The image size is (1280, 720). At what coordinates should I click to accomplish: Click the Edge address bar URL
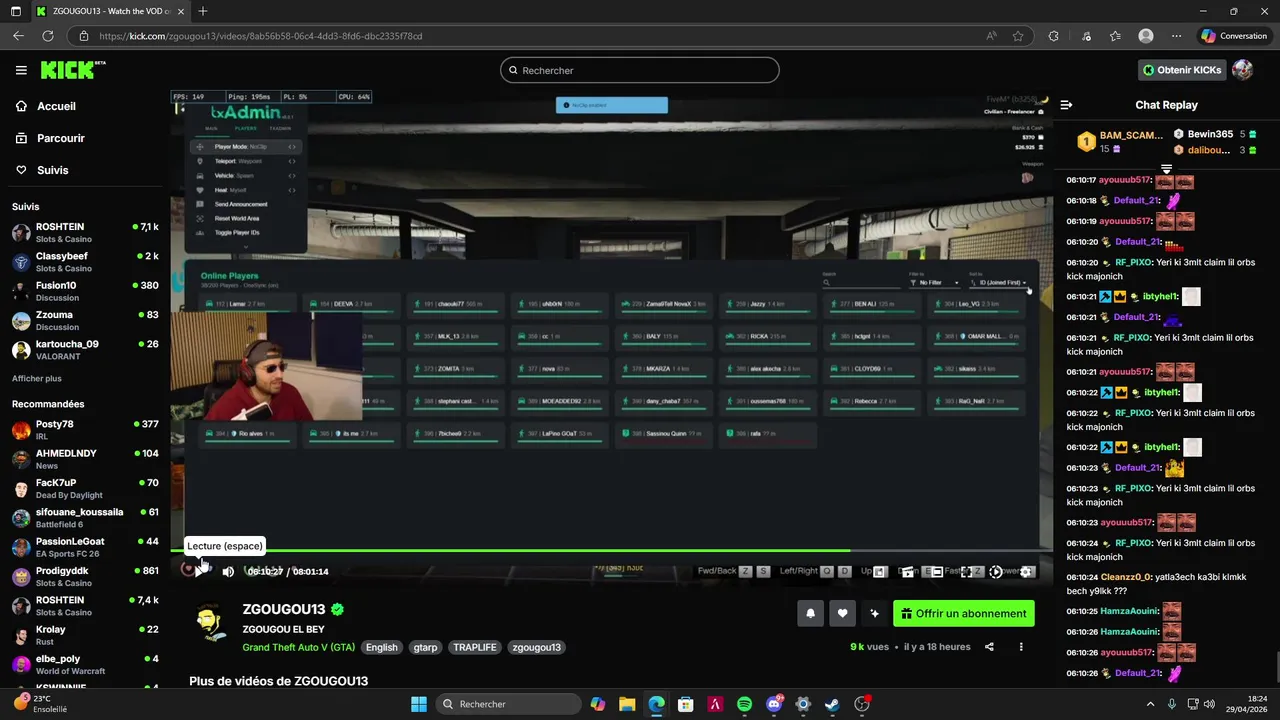(x=261, y=36)
